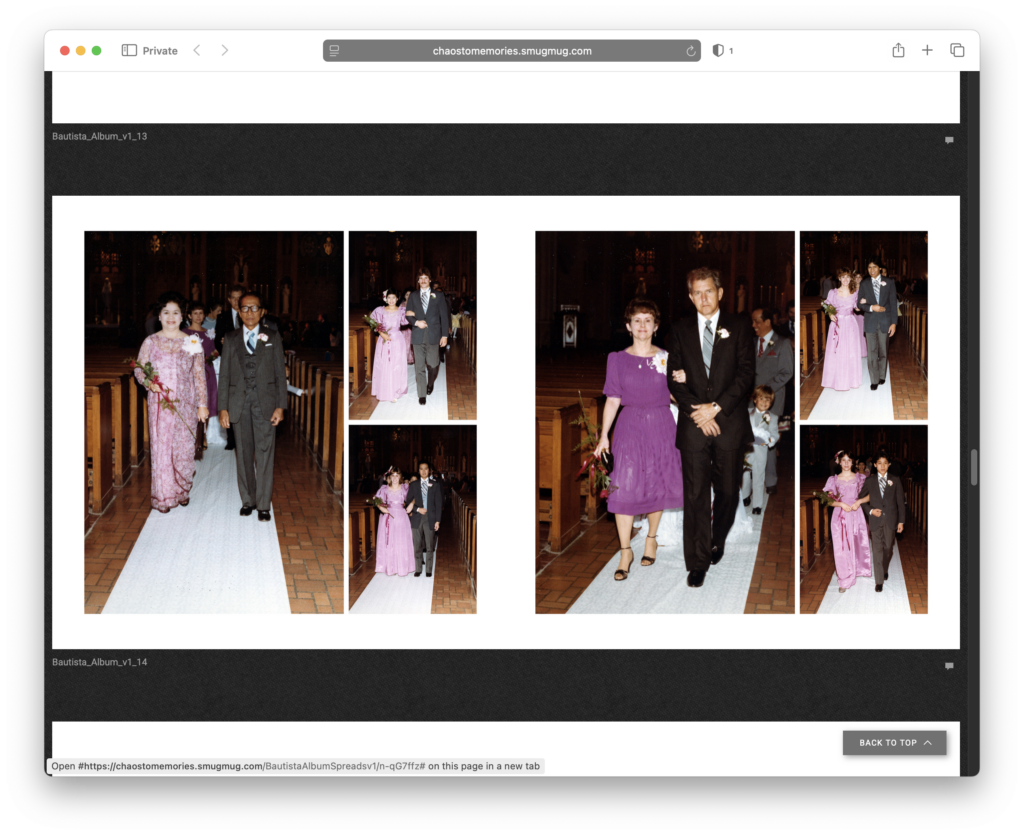Click the chaostomemories.smugmug.com address field

tap(511, 51)
